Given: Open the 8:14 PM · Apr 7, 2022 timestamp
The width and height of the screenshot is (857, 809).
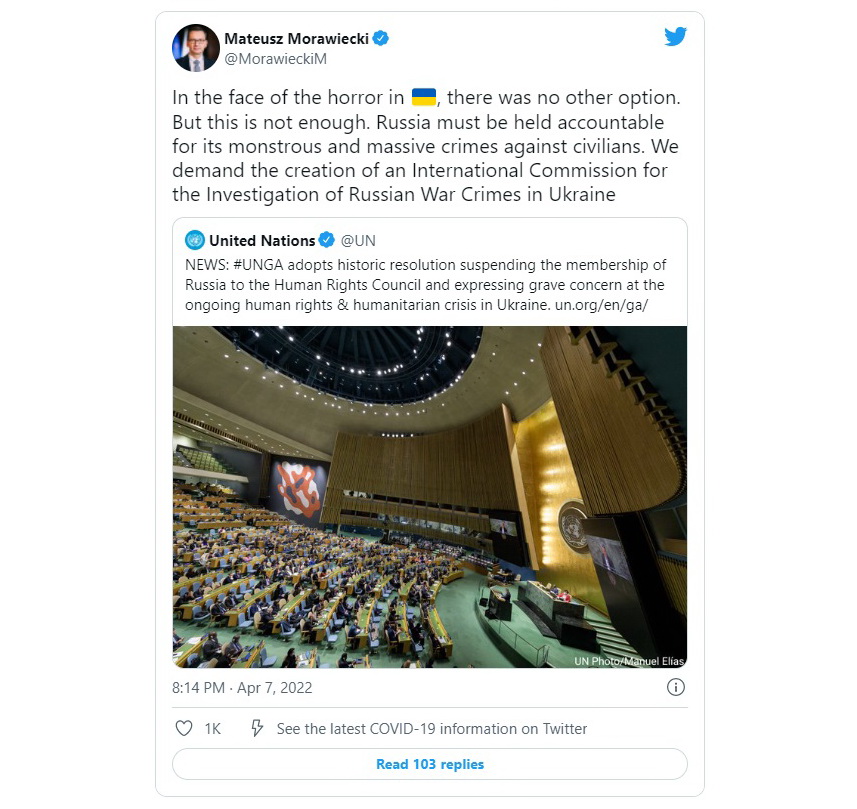Looking at the screenshot, I should pyautogui.click(x=242, y=688).
